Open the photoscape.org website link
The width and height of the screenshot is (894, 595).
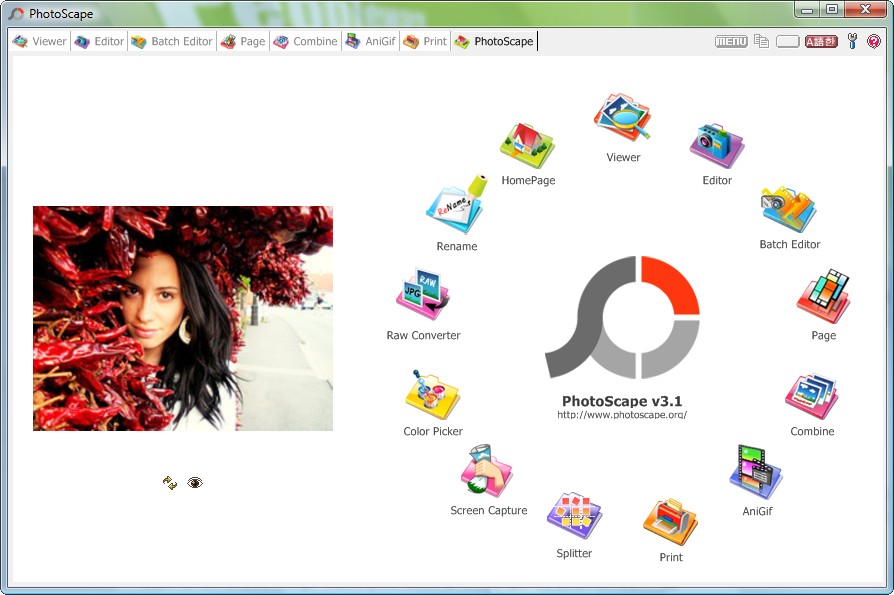pos(622,415)
